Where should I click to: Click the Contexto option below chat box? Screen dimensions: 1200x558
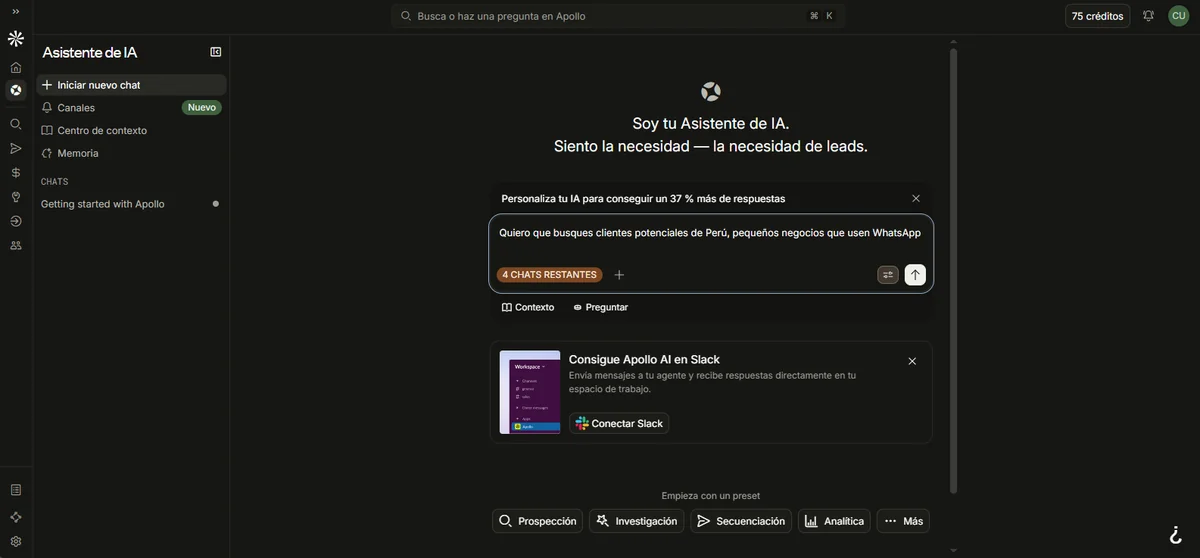pyautogui.click(x=528, y=307)
